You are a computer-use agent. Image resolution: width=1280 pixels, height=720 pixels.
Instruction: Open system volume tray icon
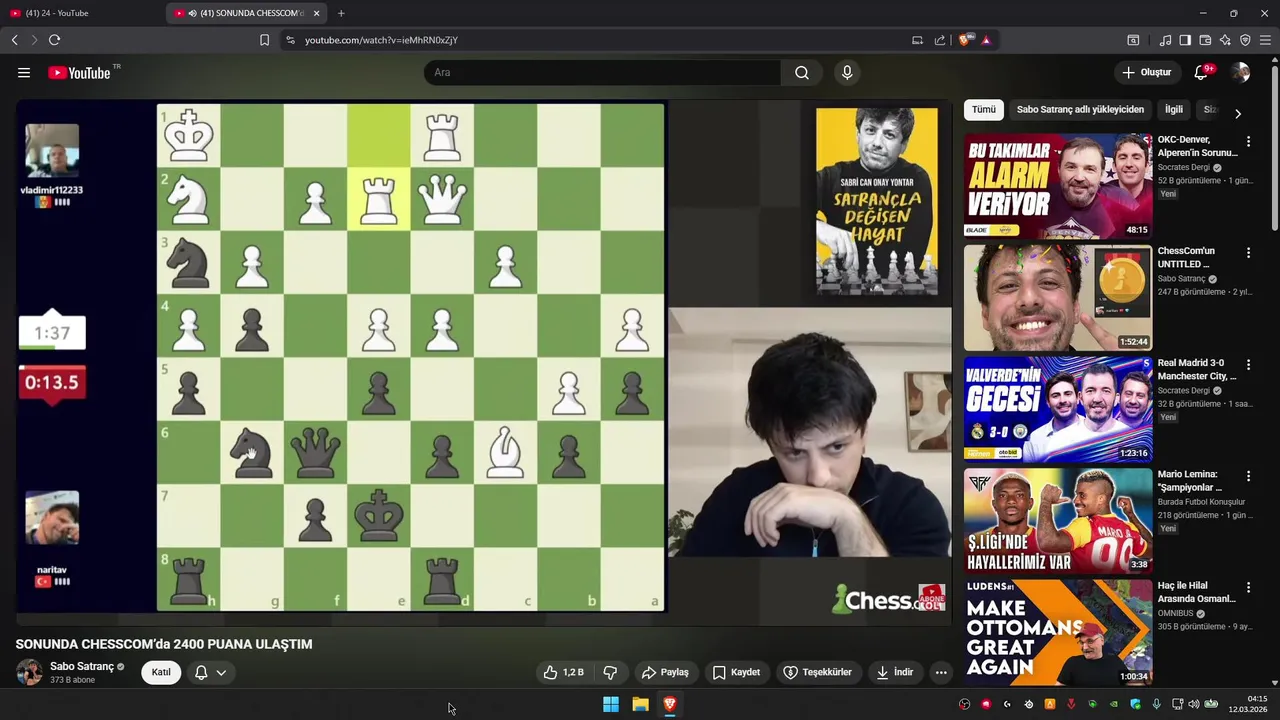(x=1194, y=704)
